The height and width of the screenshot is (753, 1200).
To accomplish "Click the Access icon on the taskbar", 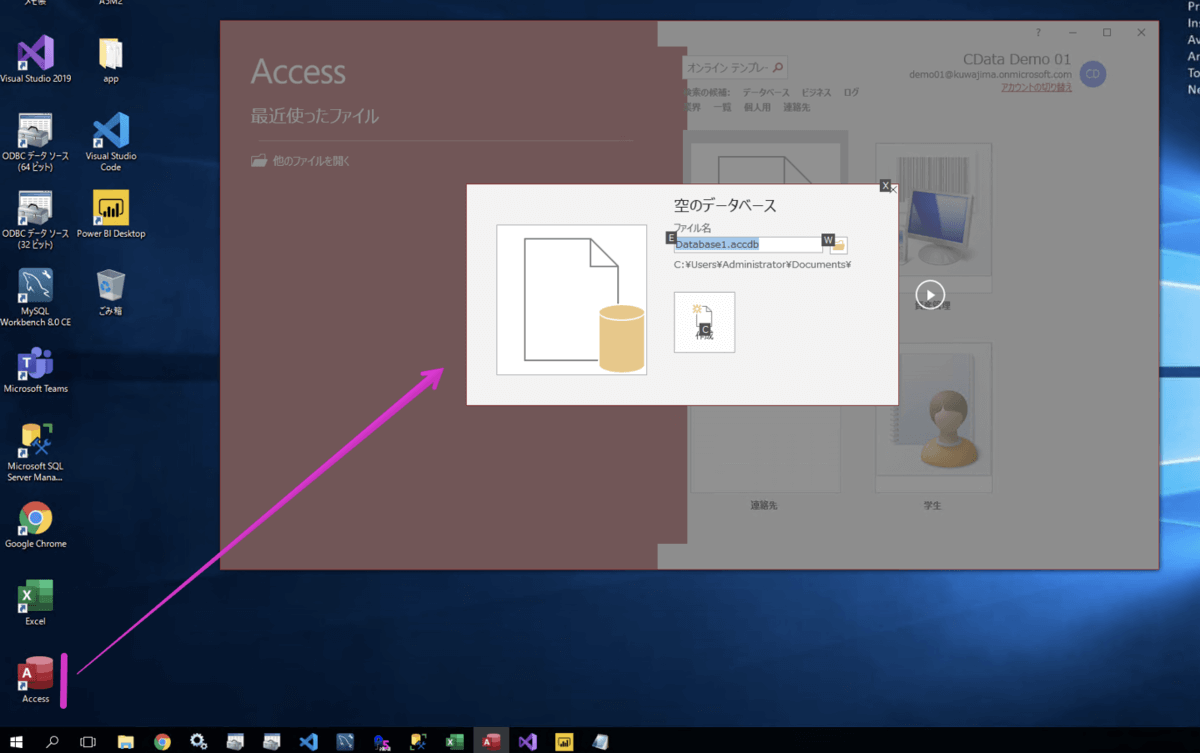I will tap(491, 742).
